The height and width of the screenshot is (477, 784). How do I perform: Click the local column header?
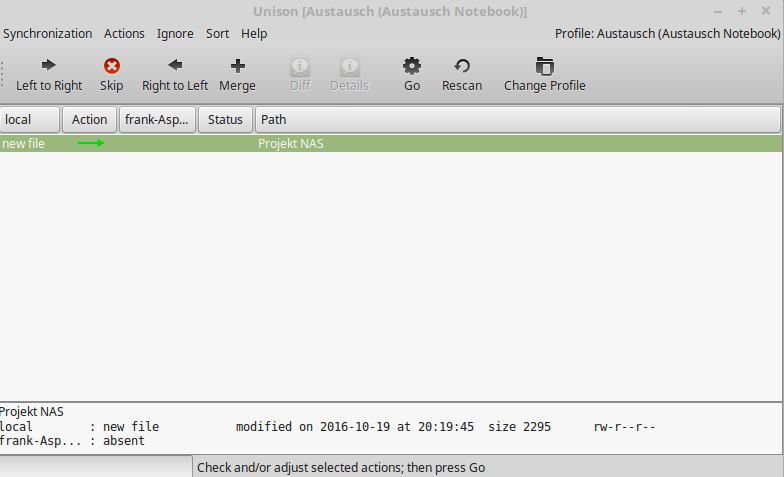30,120
